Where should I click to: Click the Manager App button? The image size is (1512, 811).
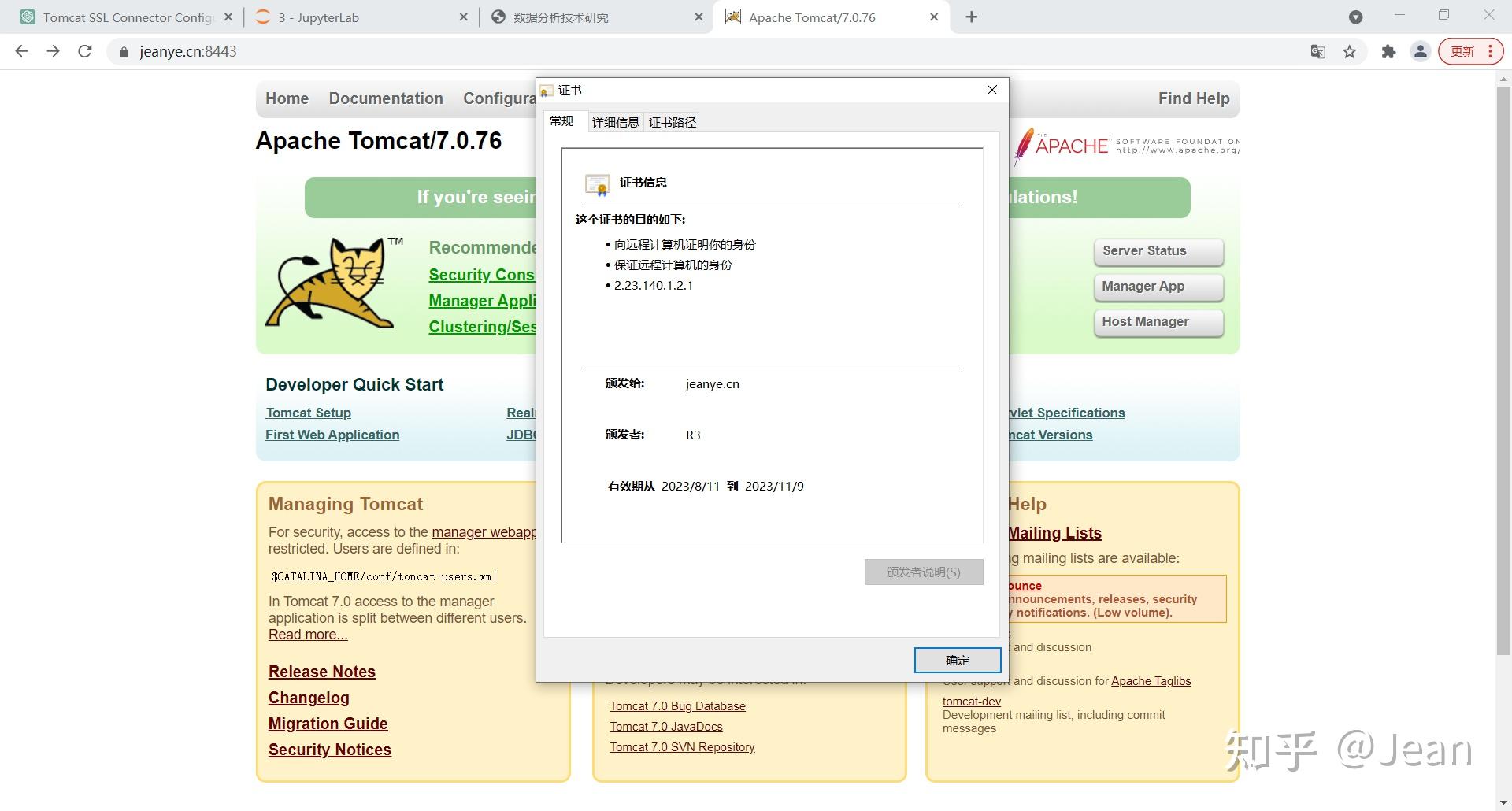pos(1158,287)
